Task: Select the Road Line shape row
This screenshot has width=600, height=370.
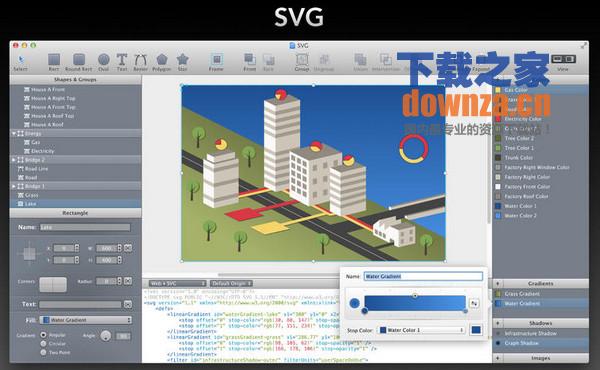Action: coord(75,168)
